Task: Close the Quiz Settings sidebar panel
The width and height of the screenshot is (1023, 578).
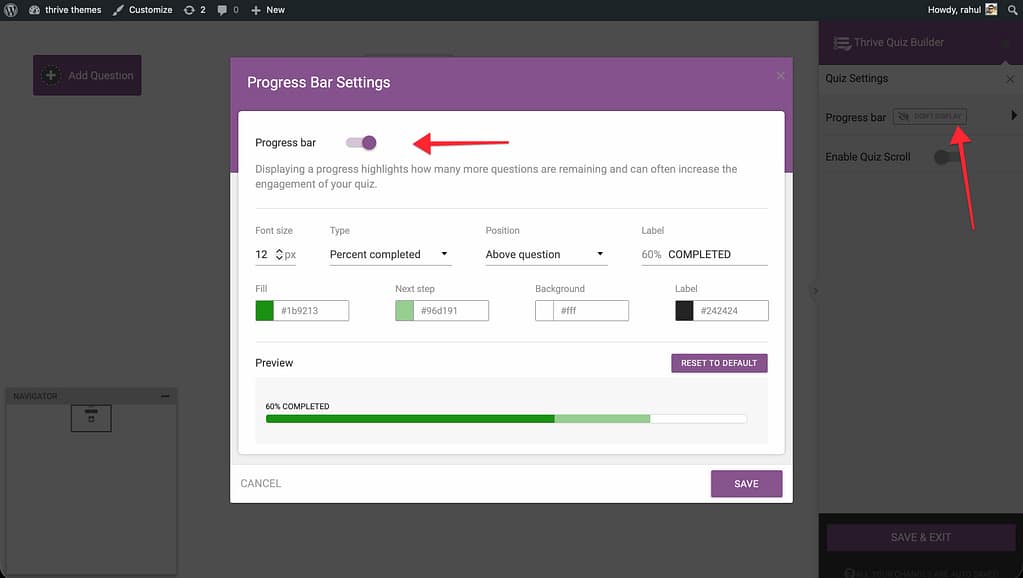Action: [1009, 79]
